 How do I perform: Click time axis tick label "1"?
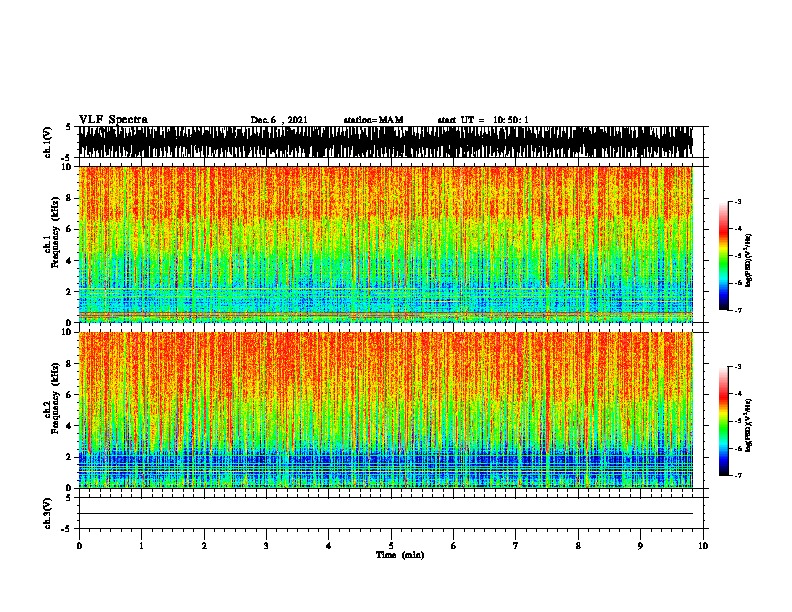coord(141,546)
